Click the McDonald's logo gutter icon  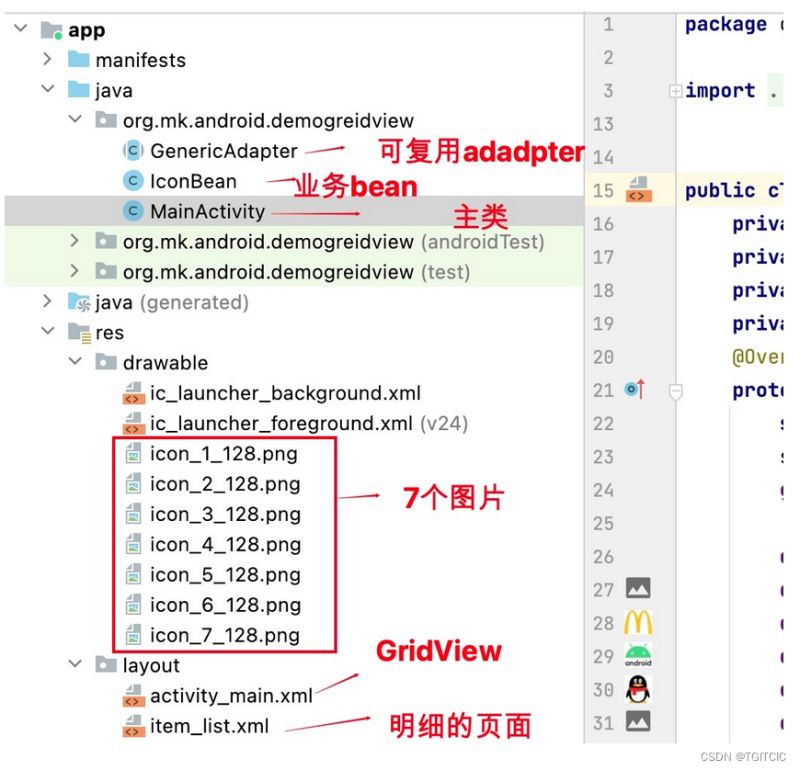tap(638, 624)
